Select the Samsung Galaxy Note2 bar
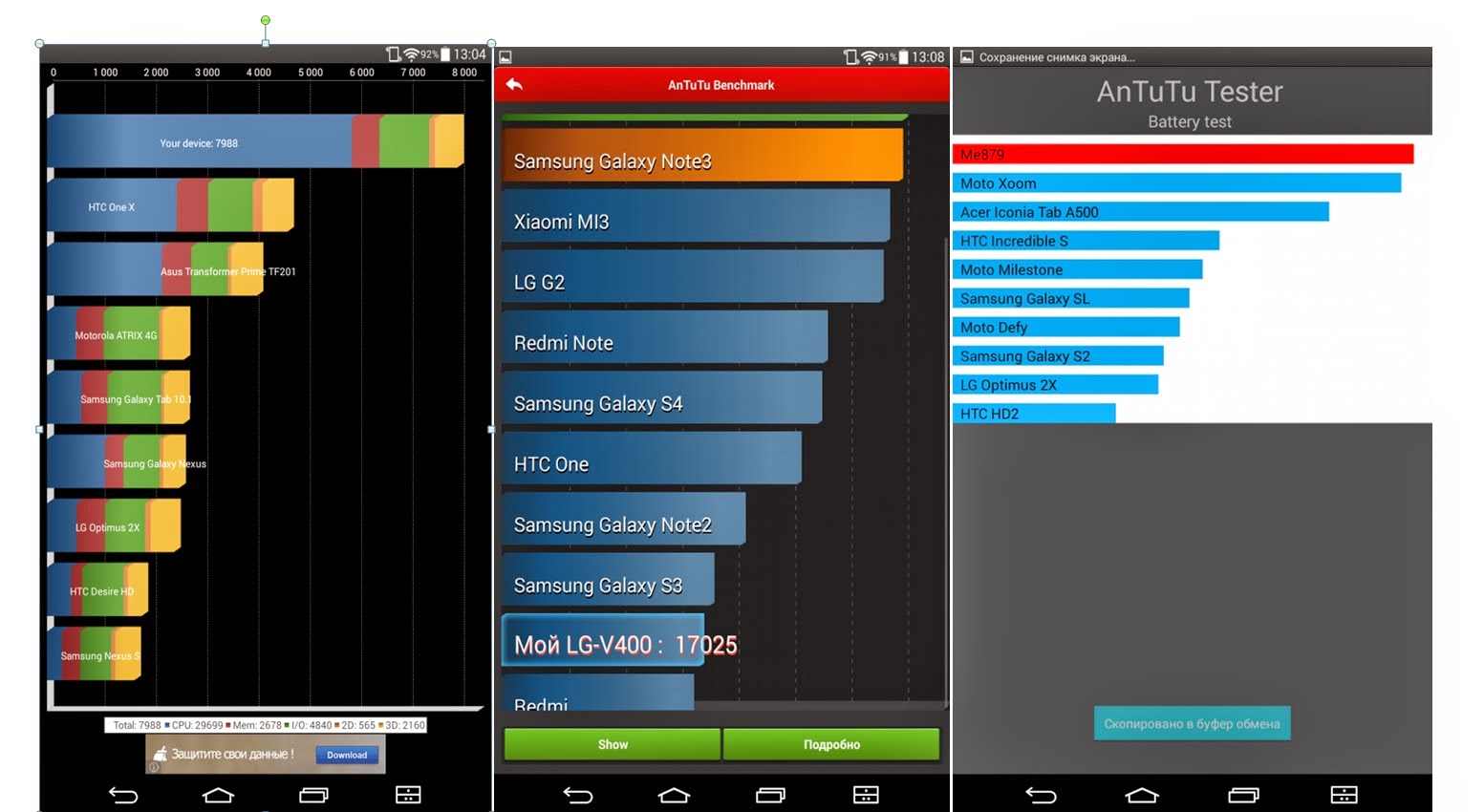The width and height of the screenshot is (1484, 812). 624,519
